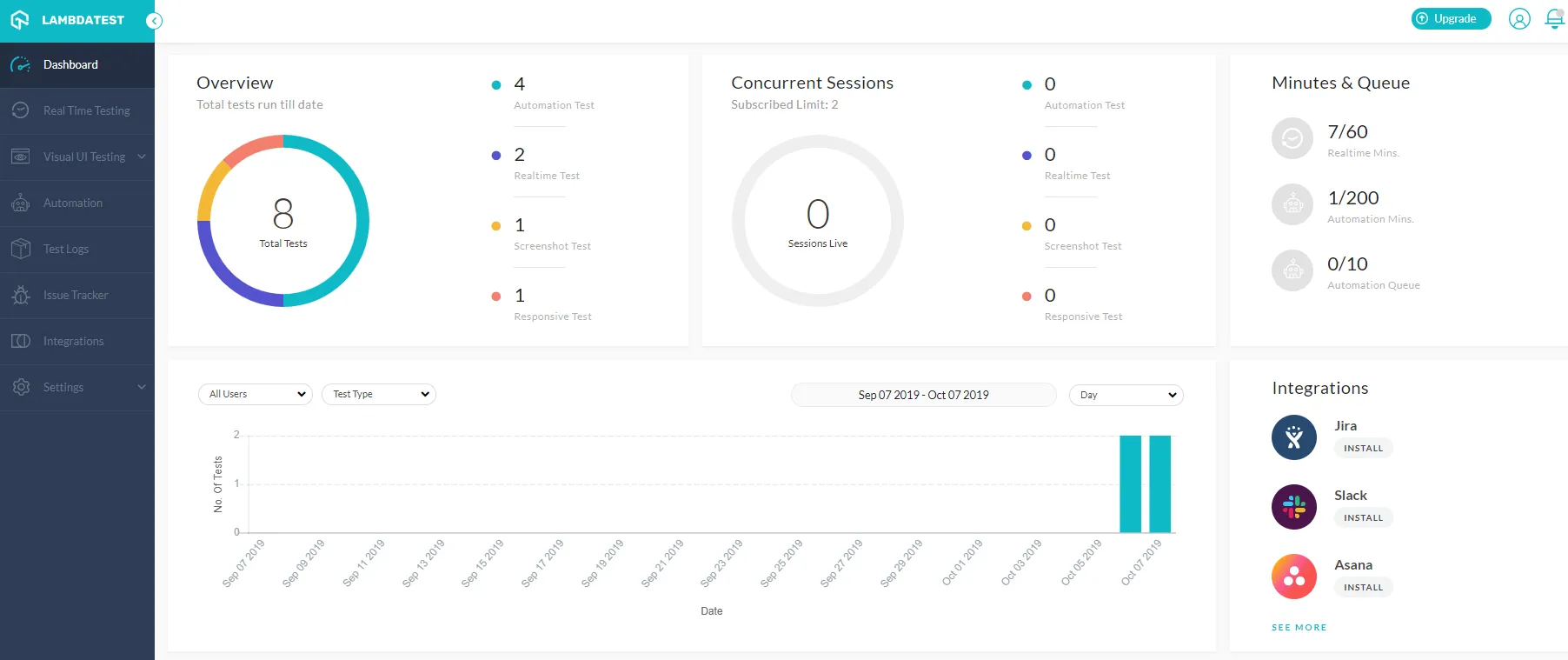
Task: Click the Slack integration icon
Action: coord(1293,507)
